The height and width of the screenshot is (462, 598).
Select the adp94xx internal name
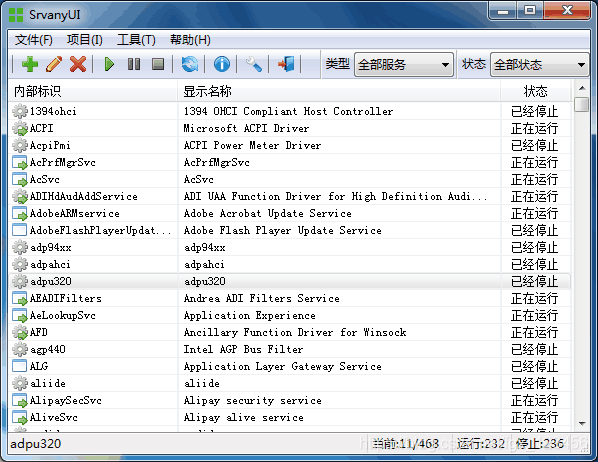[x=51, y=247]
